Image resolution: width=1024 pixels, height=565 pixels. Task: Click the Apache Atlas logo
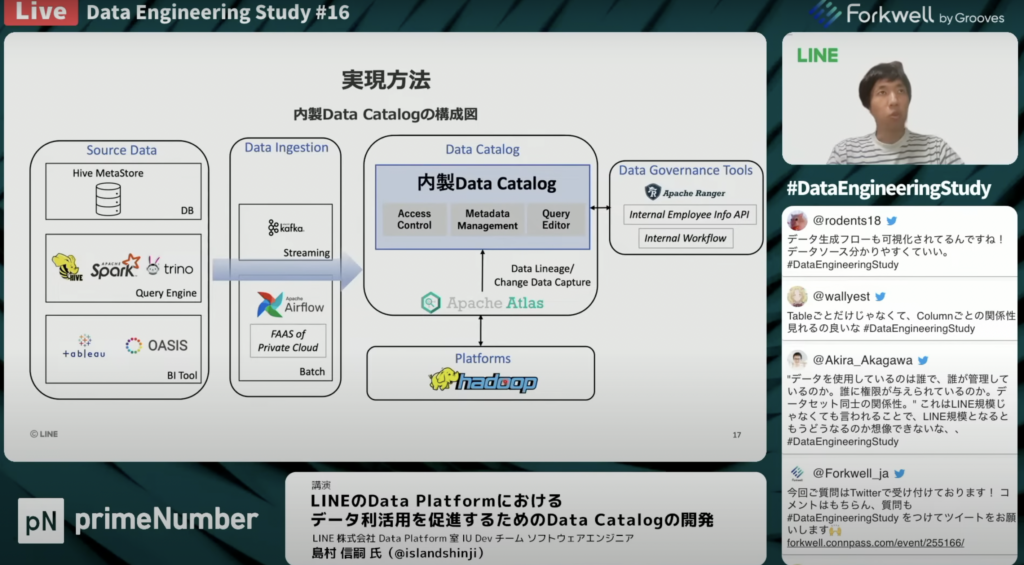click(484, 302)
